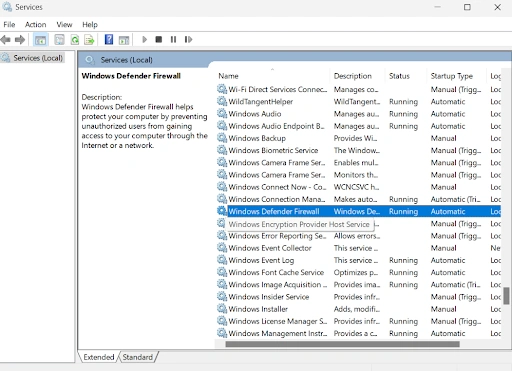Click the Services window title icon
Viewport: 512px width, 371px height.
point(7,7)
